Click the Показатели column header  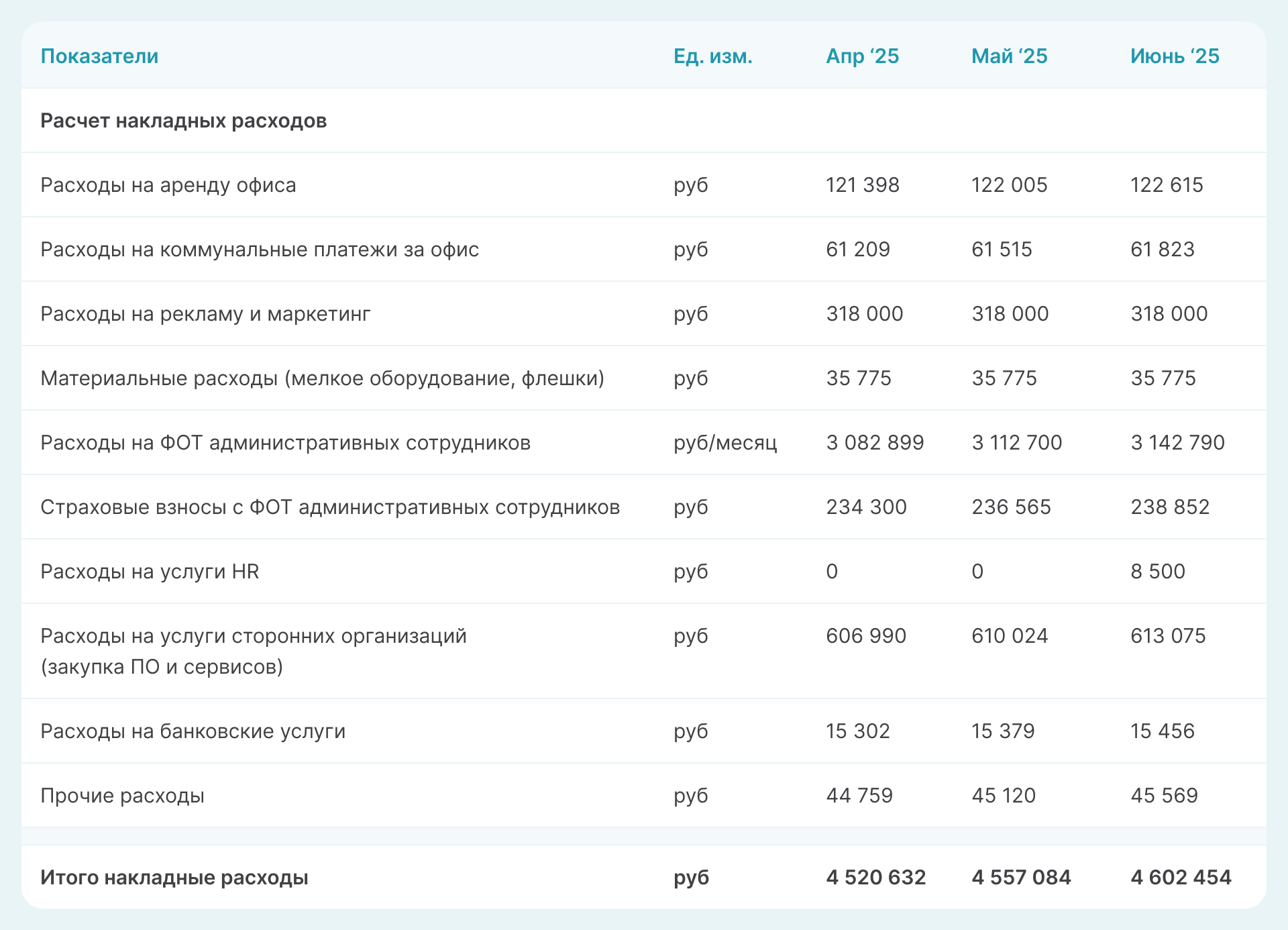(99, 56)
